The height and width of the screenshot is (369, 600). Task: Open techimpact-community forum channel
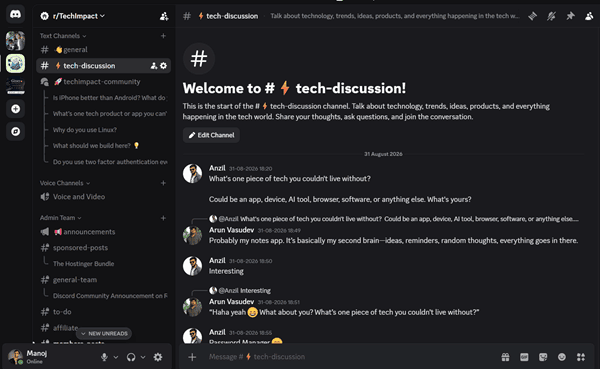tap(103, 82)
